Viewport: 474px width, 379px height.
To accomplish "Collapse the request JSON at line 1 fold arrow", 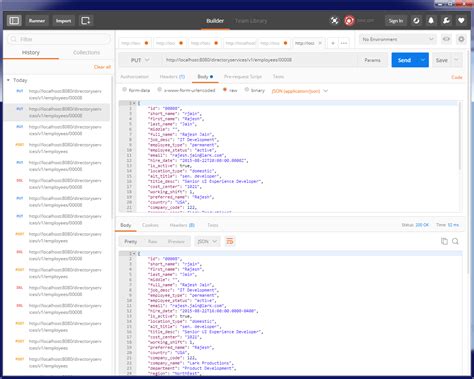I will click(x=134, y=103).
